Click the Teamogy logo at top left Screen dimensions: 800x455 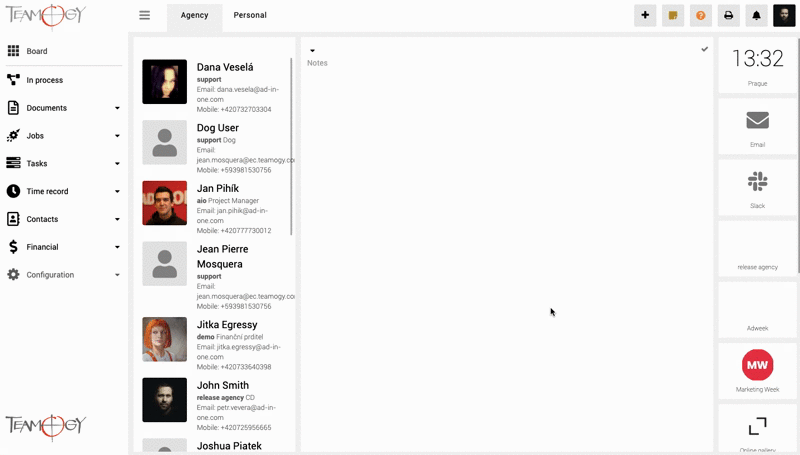point(46,15)
